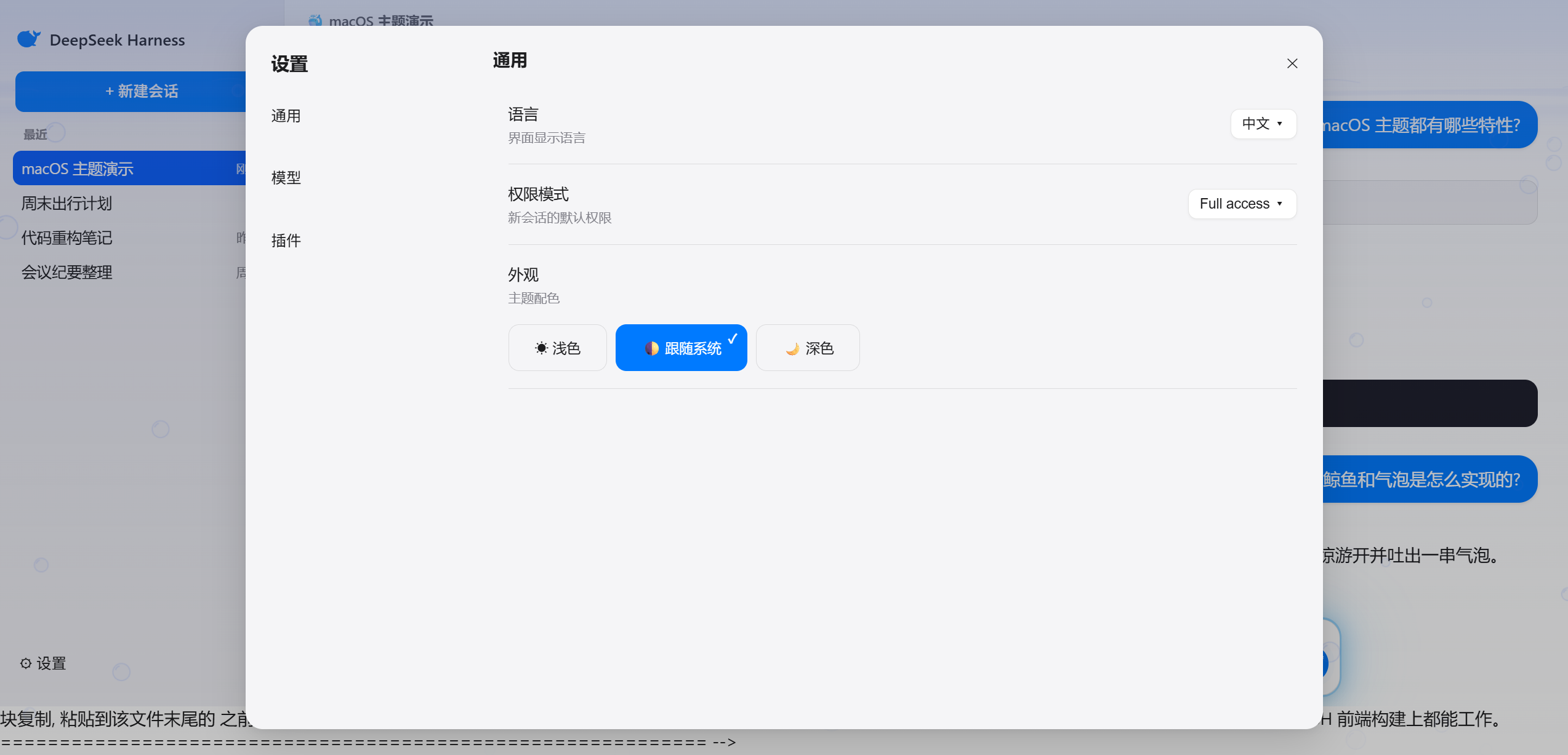Open the 代码重构笔记 conversation
1568x755 pixels.
click(x=129, y=238)
